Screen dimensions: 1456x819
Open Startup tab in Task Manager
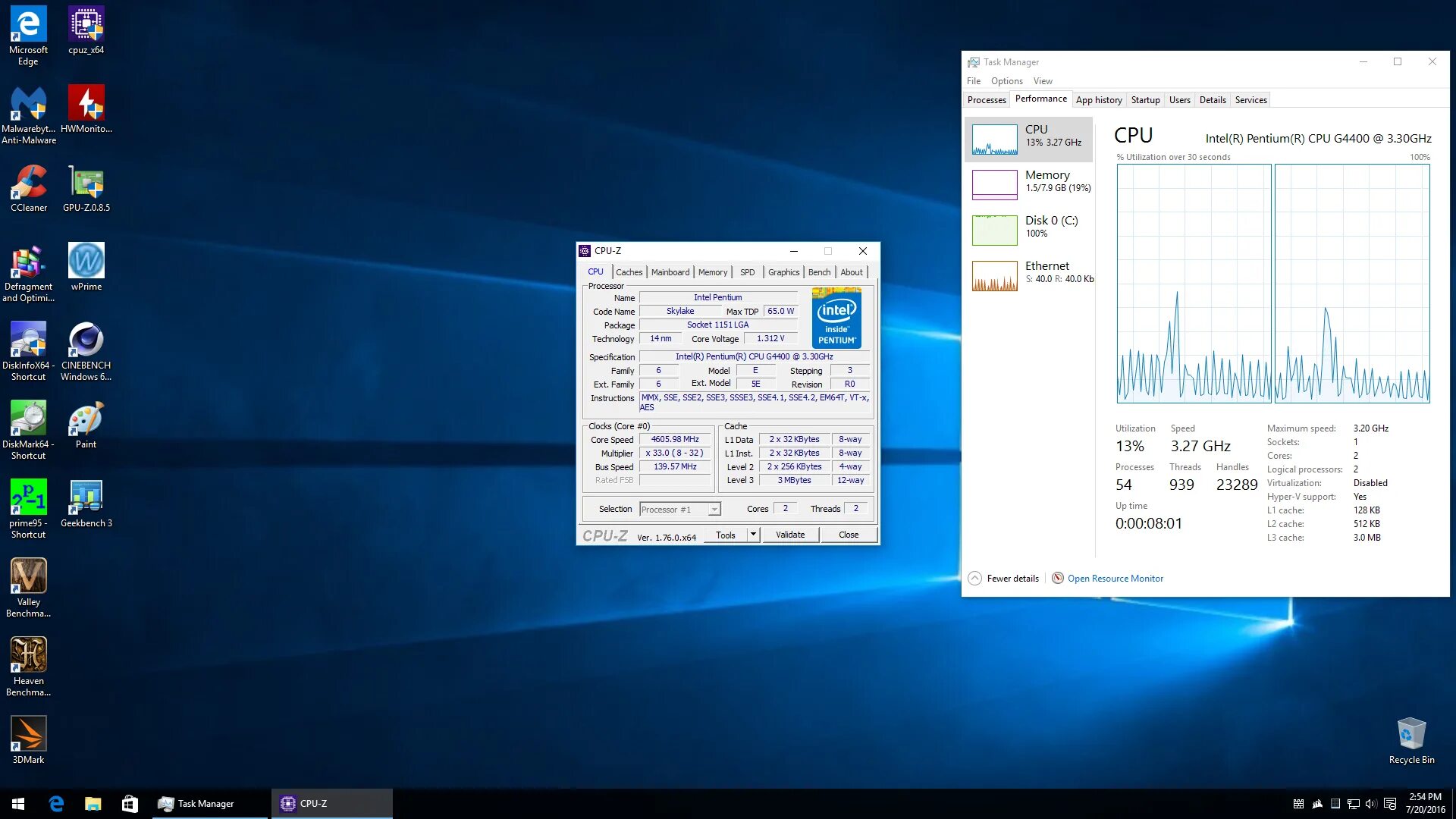click(x=1145, y=100)
